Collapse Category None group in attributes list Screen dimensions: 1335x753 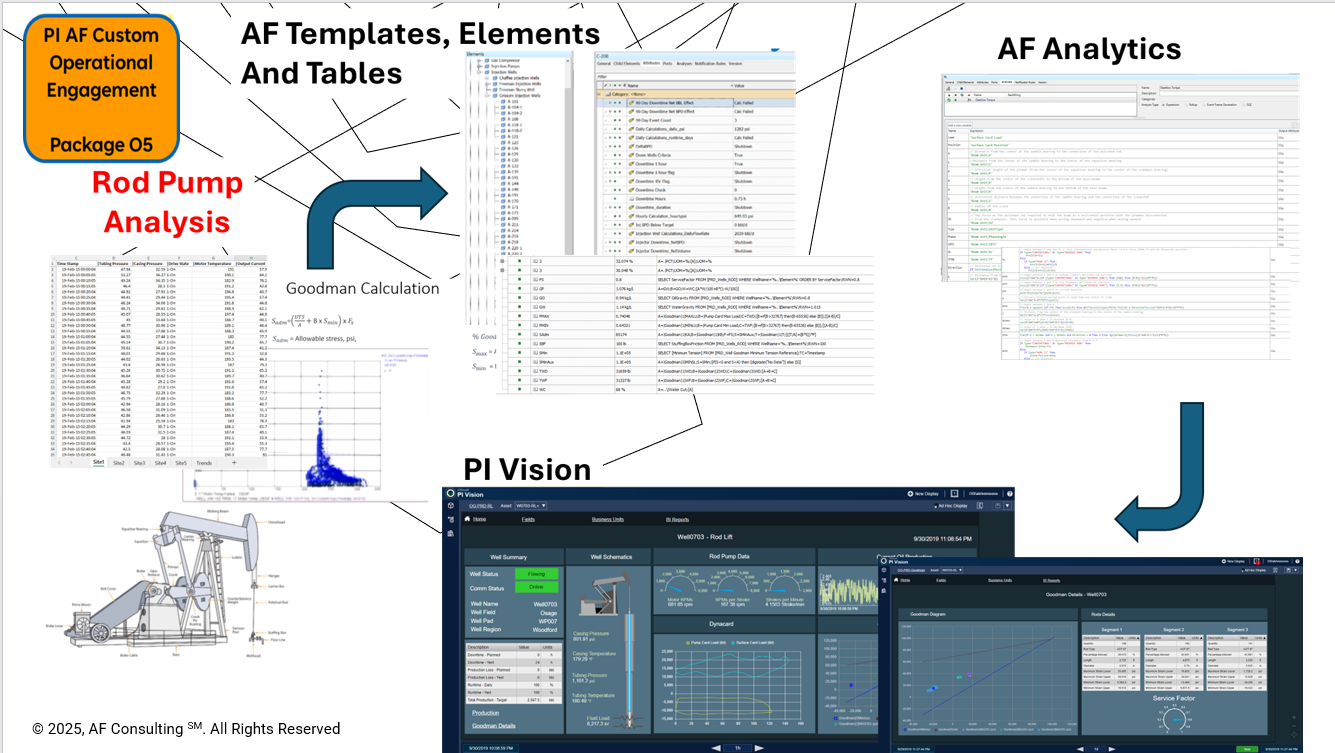point(599,94)
